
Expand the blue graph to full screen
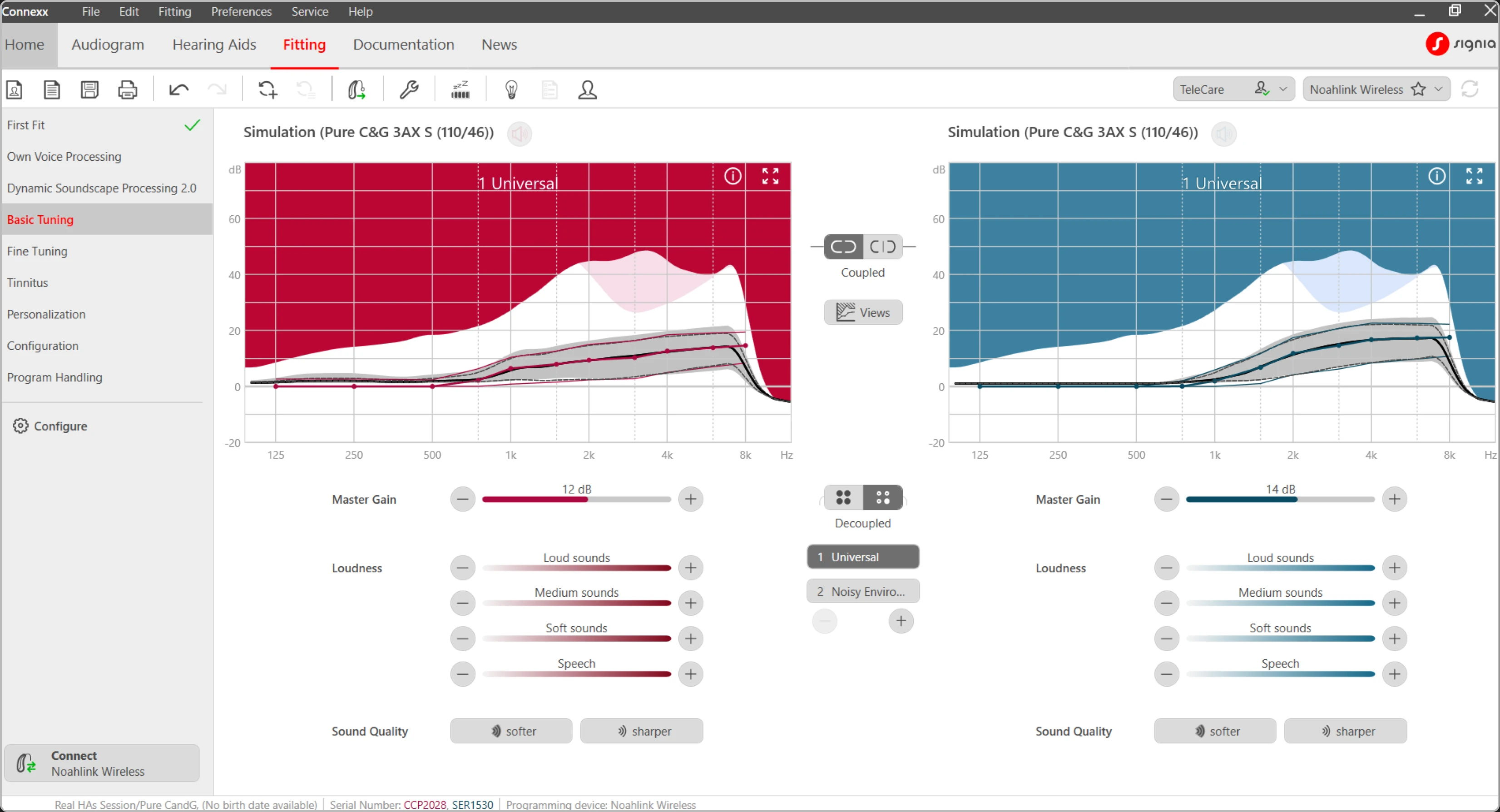(1475, 176)
